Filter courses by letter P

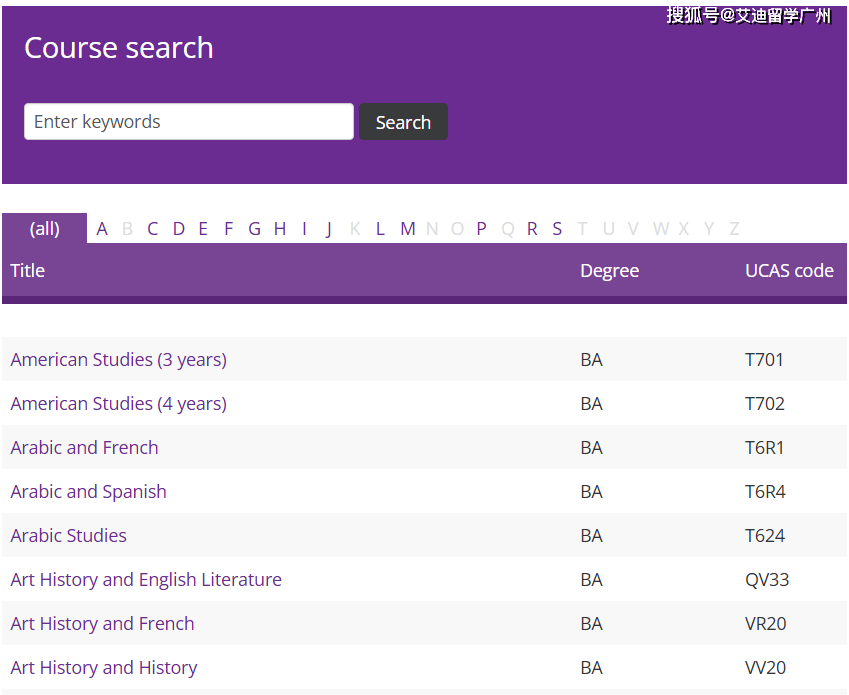point(481,229)
